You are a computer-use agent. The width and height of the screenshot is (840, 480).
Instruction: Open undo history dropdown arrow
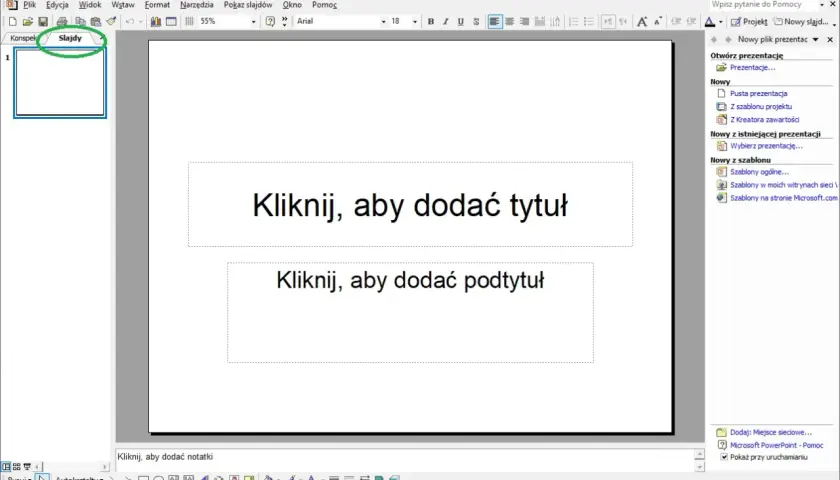point(141,22)
